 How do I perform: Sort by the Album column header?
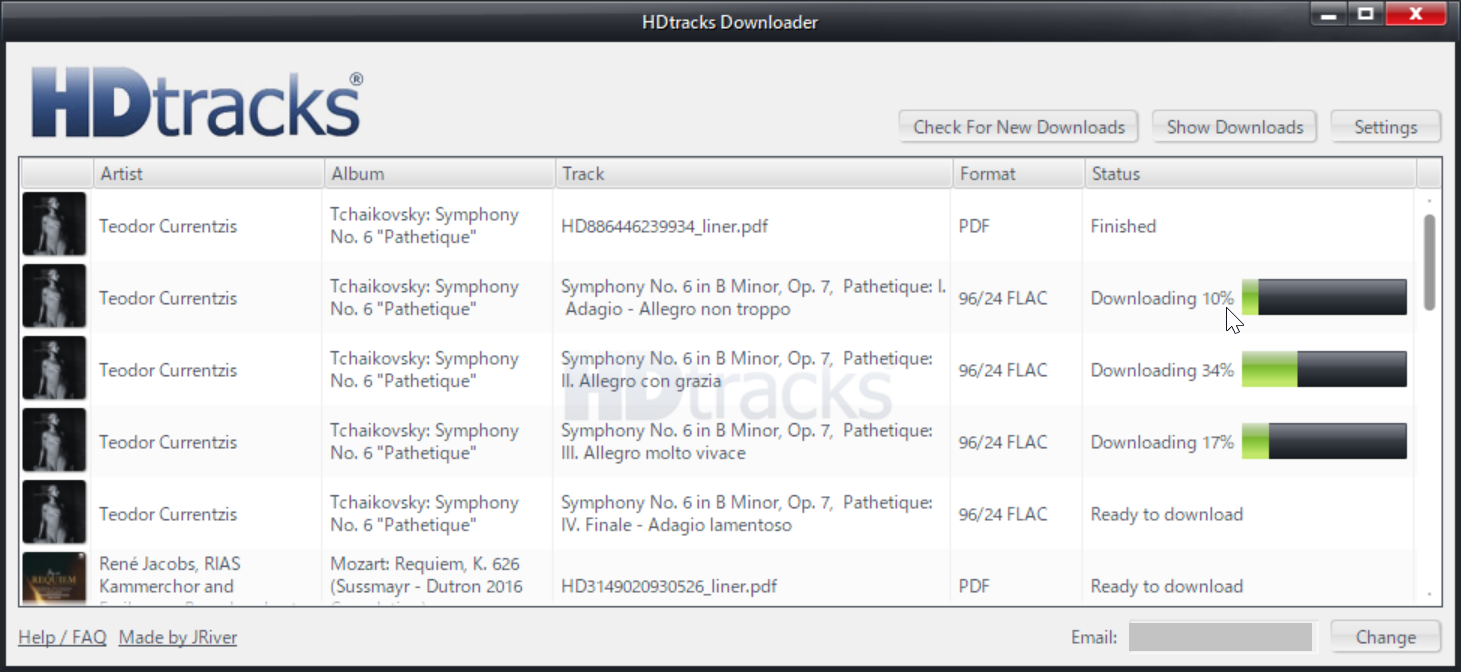click(x=439, y=173)
